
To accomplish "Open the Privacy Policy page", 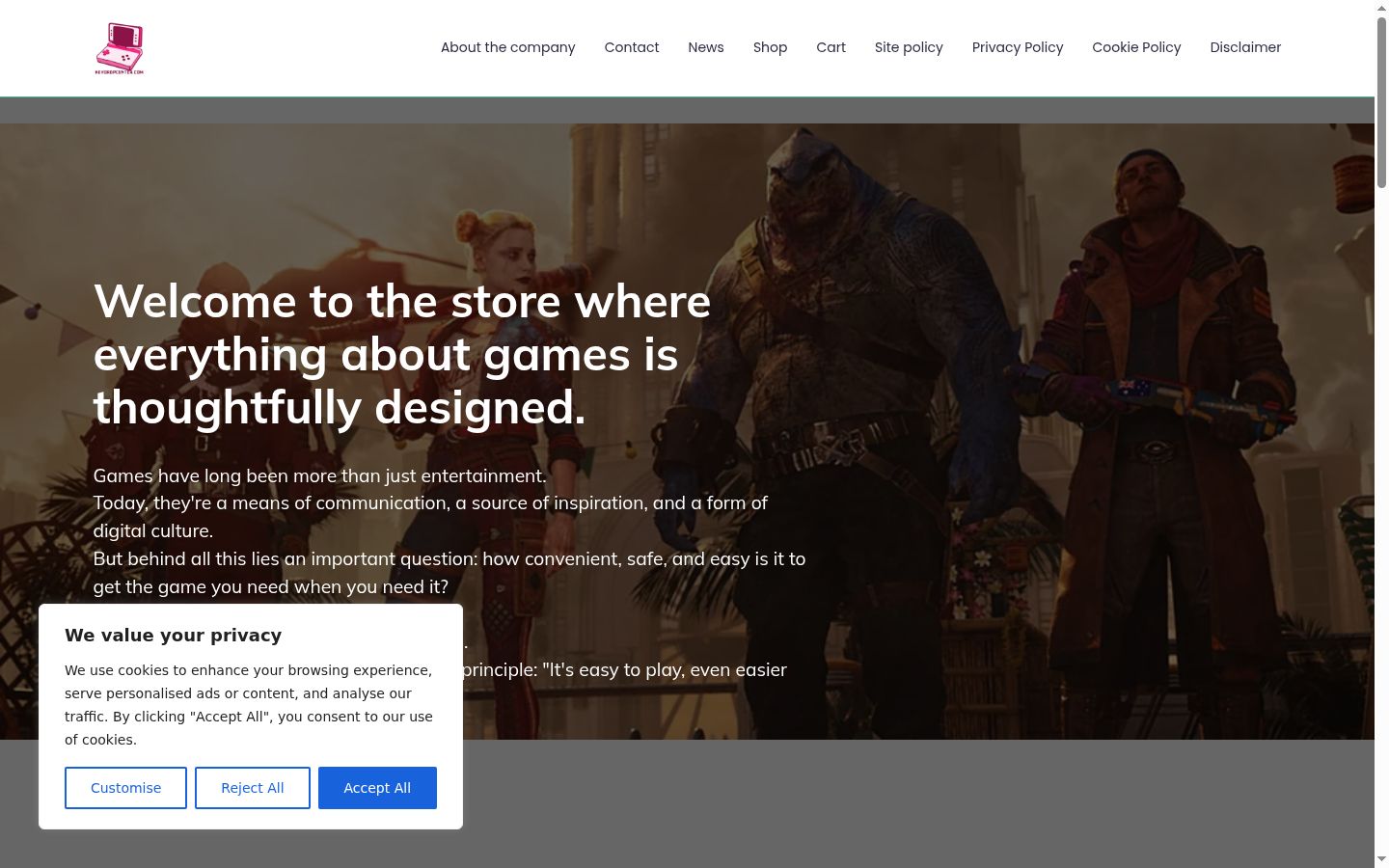I will (1018, 47).
